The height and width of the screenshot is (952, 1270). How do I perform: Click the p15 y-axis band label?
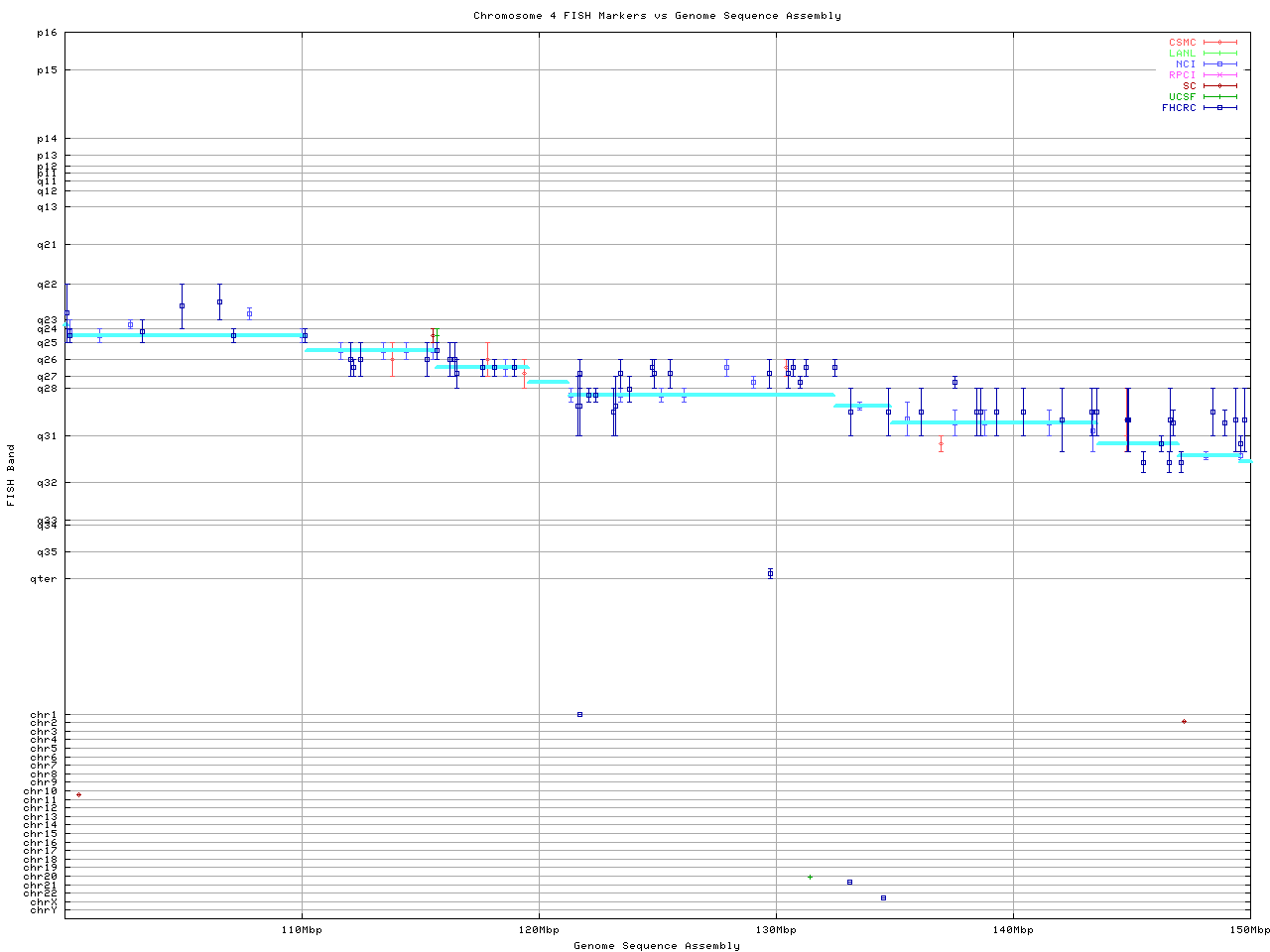click(47, 70)
